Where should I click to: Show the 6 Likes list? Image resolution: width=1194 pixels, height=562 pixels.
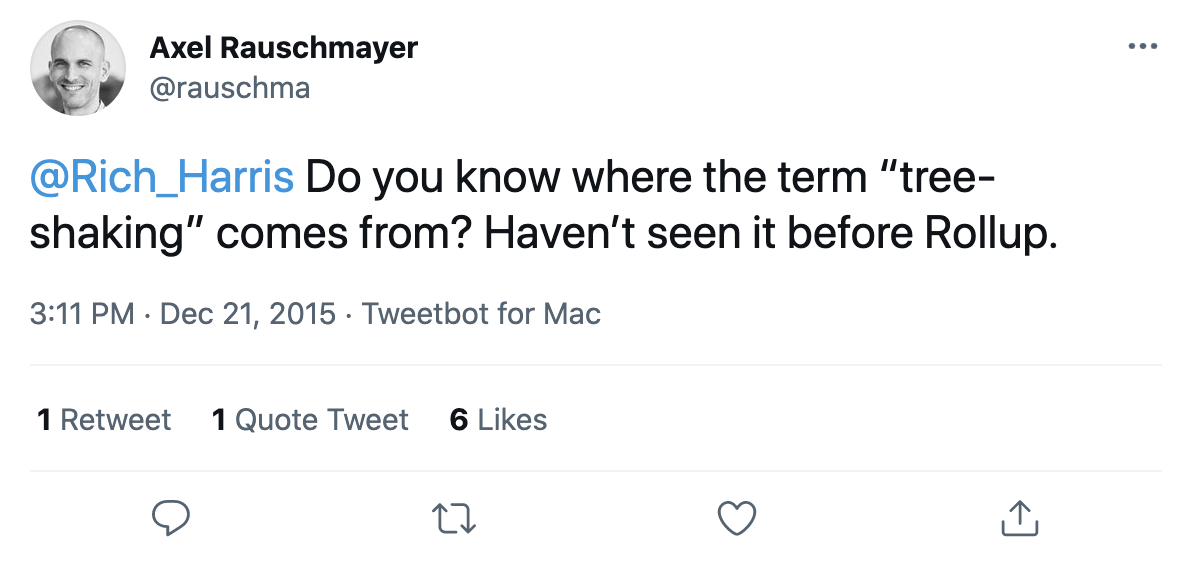[x=498, y=419]
